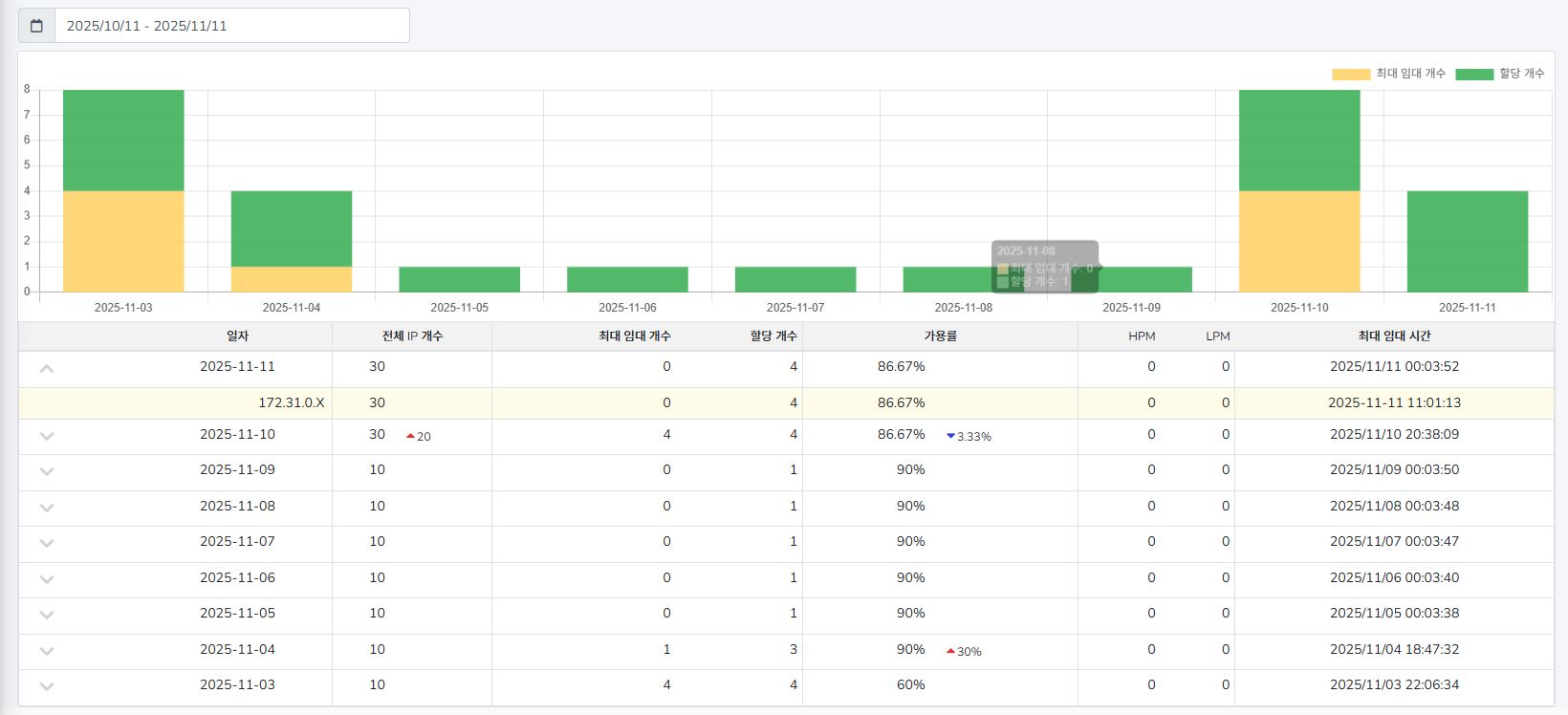Expand the 2025-11-03 row chevron

click(47, 686)
